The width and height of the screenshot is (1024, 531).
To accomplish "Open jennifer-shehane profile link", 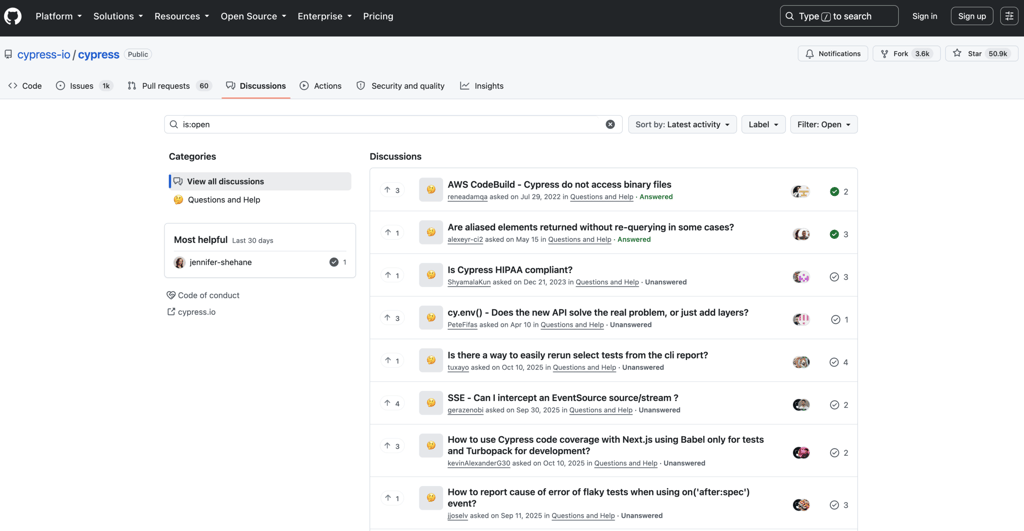I will coord(221,262).
